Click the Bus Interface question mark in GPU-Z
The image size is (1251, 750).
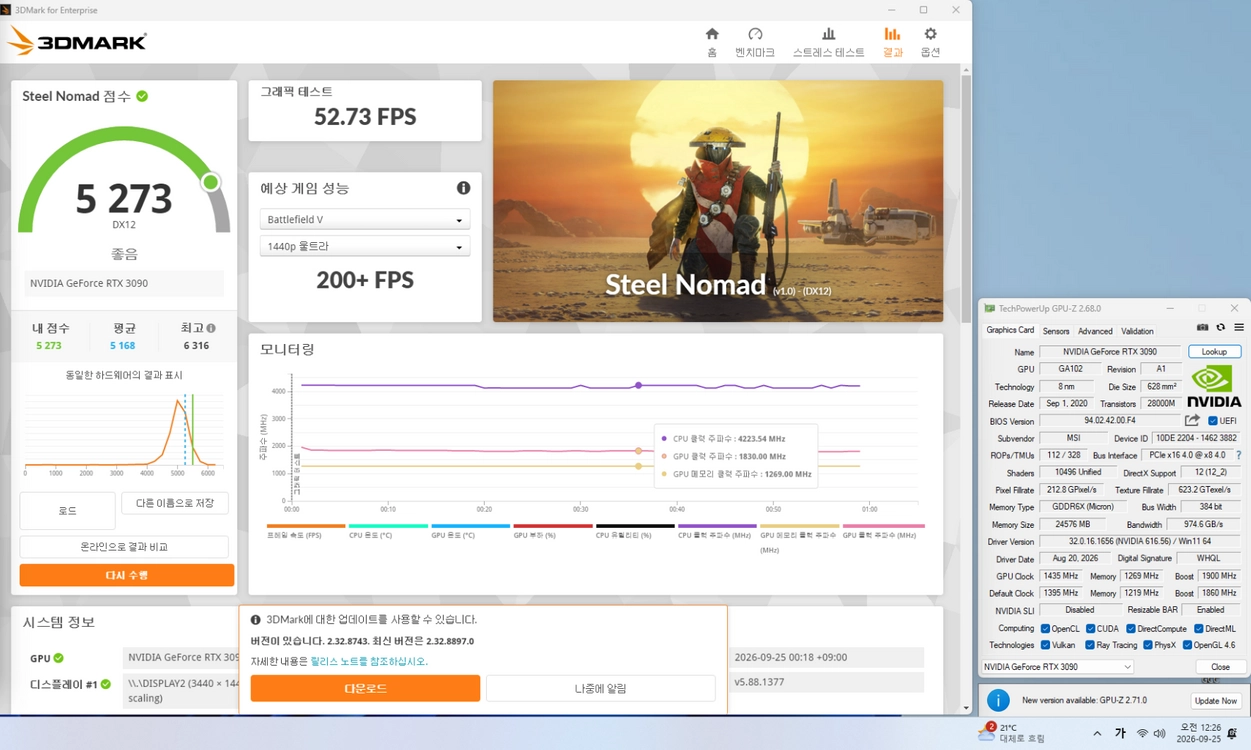click(1238, 455)
